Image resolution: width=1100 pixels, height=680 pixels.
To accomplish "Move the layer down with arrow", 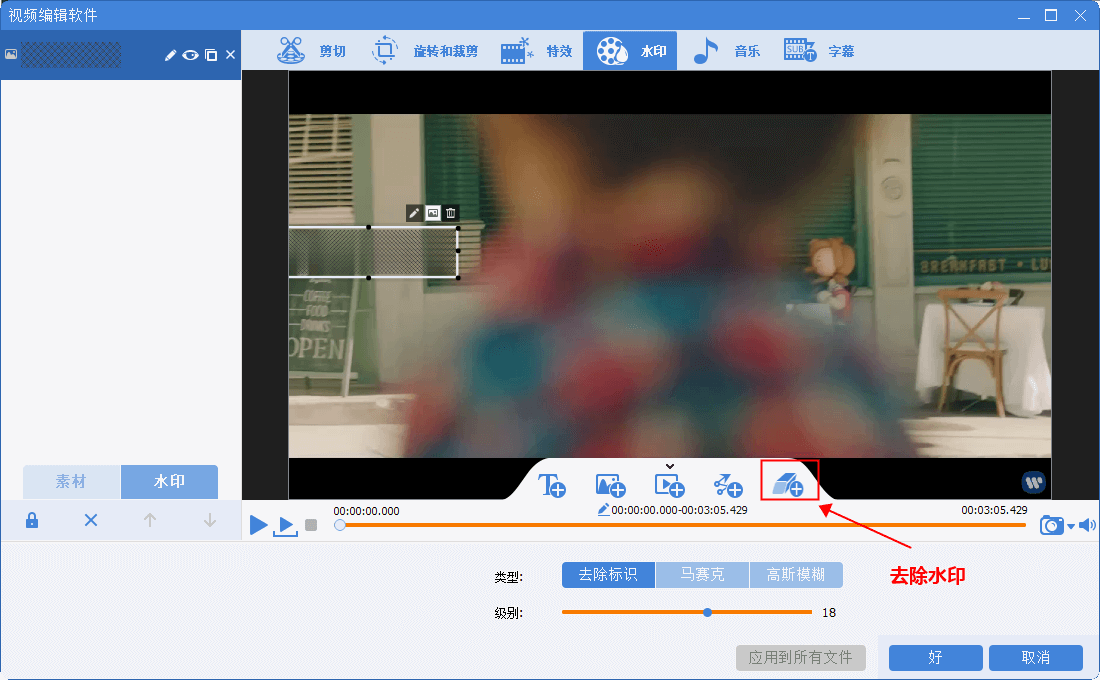I will [x=209, y=520].
